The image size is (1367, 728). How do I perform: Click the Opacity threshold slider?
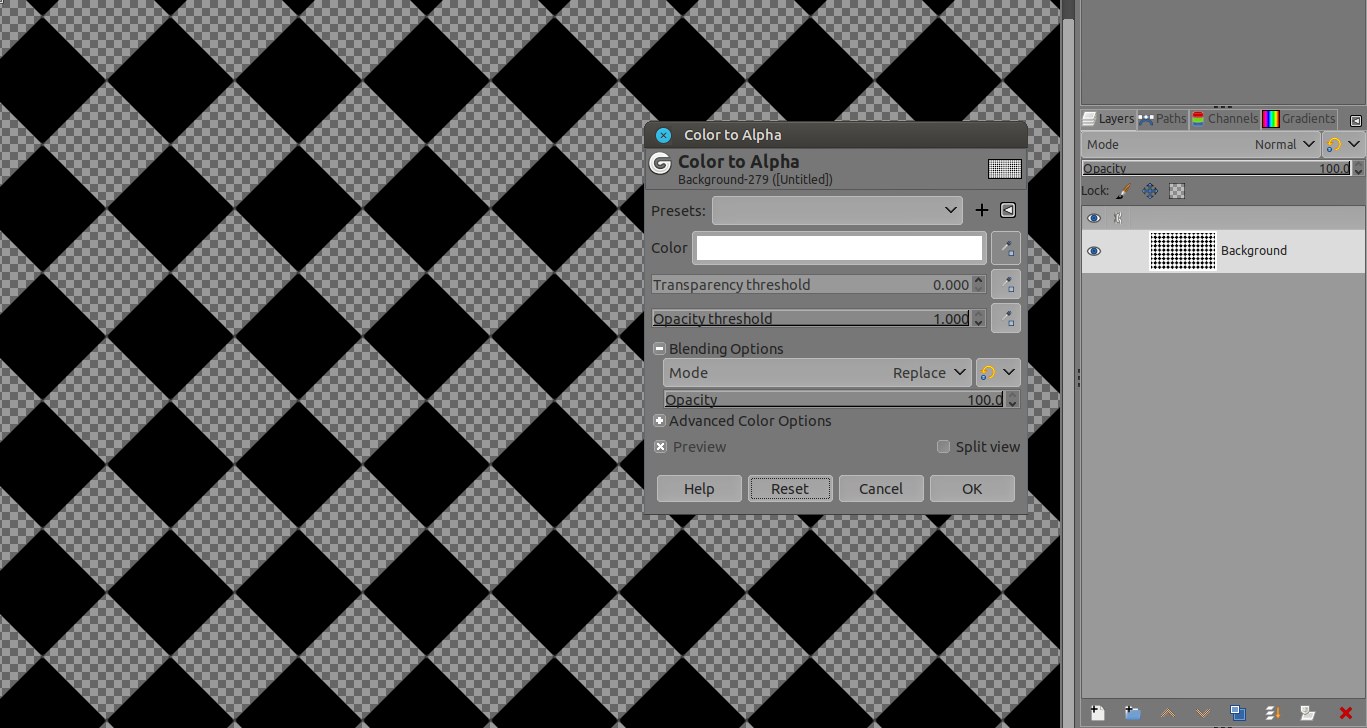(811, 319)
